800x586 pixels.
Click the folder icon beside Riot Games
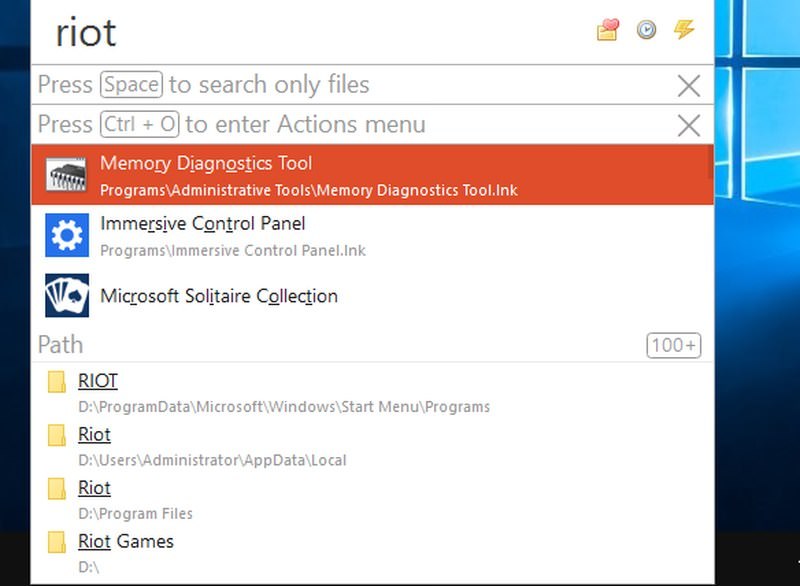pos(58,542)
